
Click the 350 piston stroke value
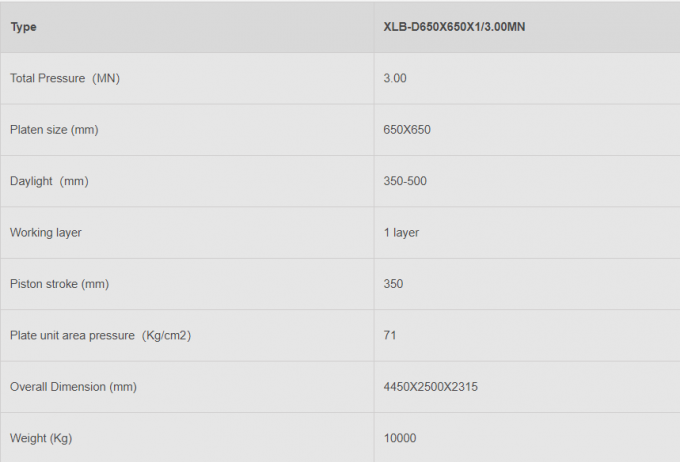click(x=393, y=284)
